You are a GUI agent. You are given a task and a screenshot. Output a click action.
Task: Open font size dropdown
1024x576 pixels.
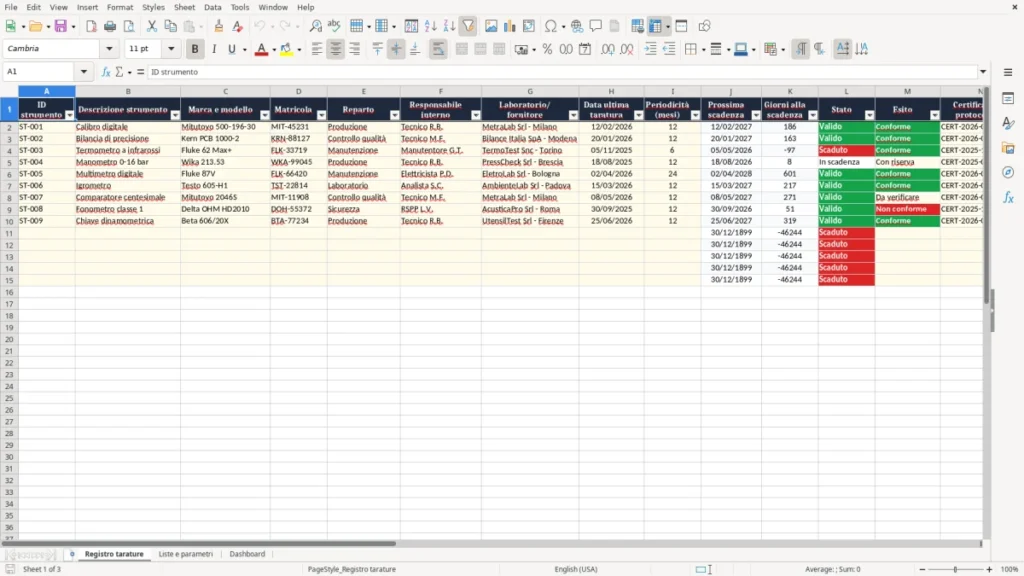click(x=171, y=49)
